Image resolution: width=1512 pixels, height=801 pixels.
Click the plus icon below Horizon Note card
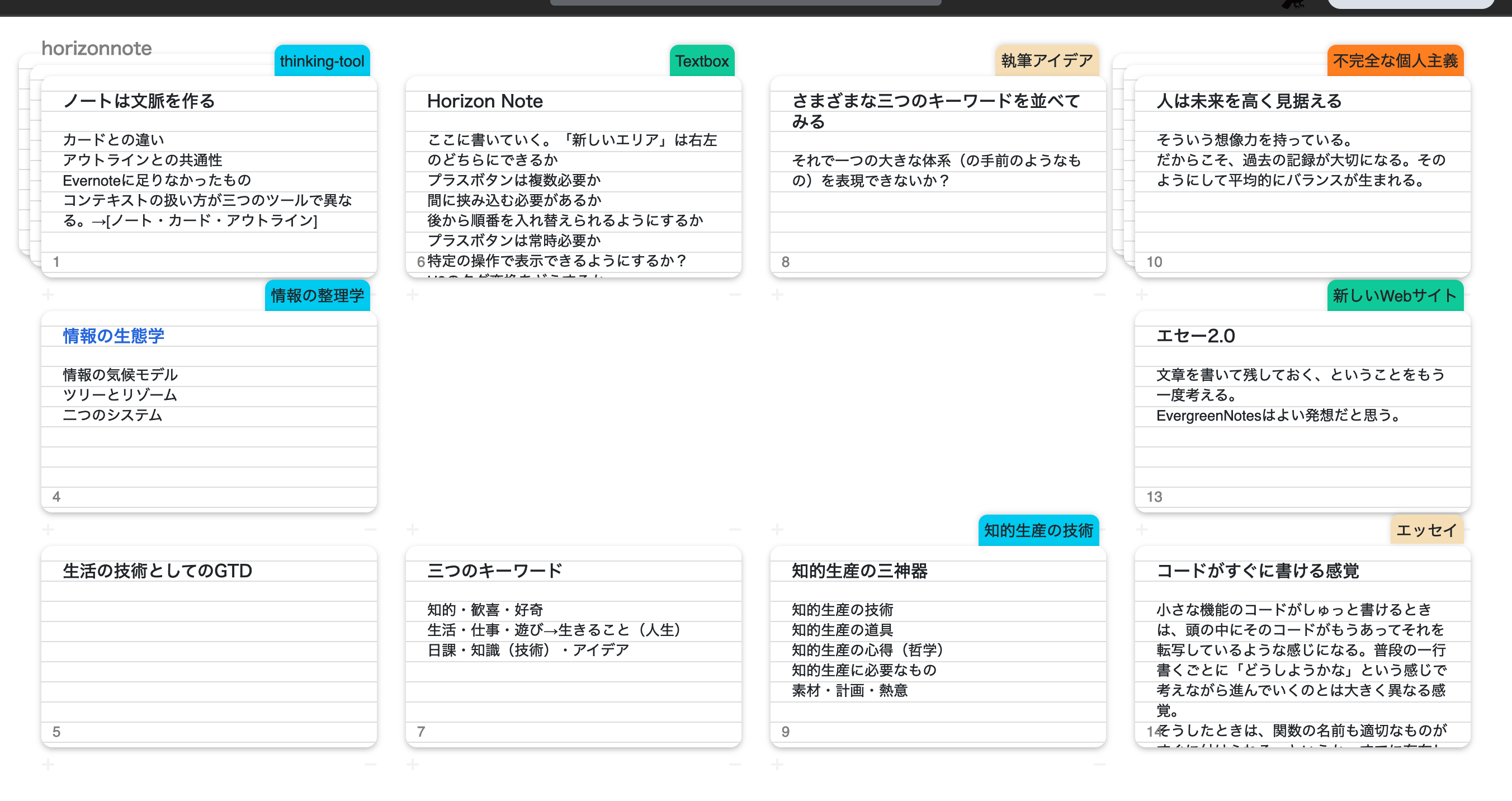pyautogui.click(x=413, y=294)
